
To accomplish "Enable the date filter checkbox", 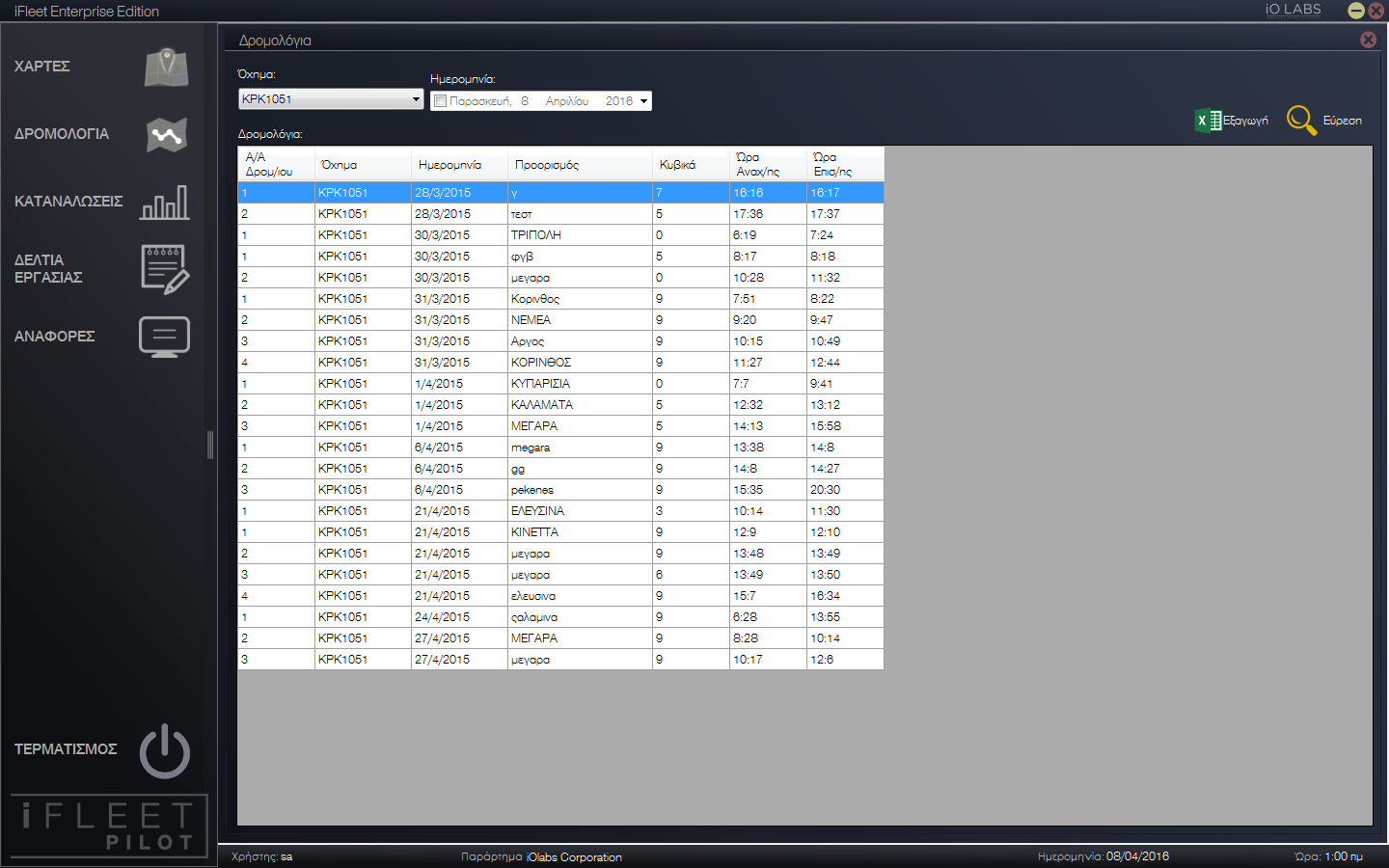I will (441, 101).
